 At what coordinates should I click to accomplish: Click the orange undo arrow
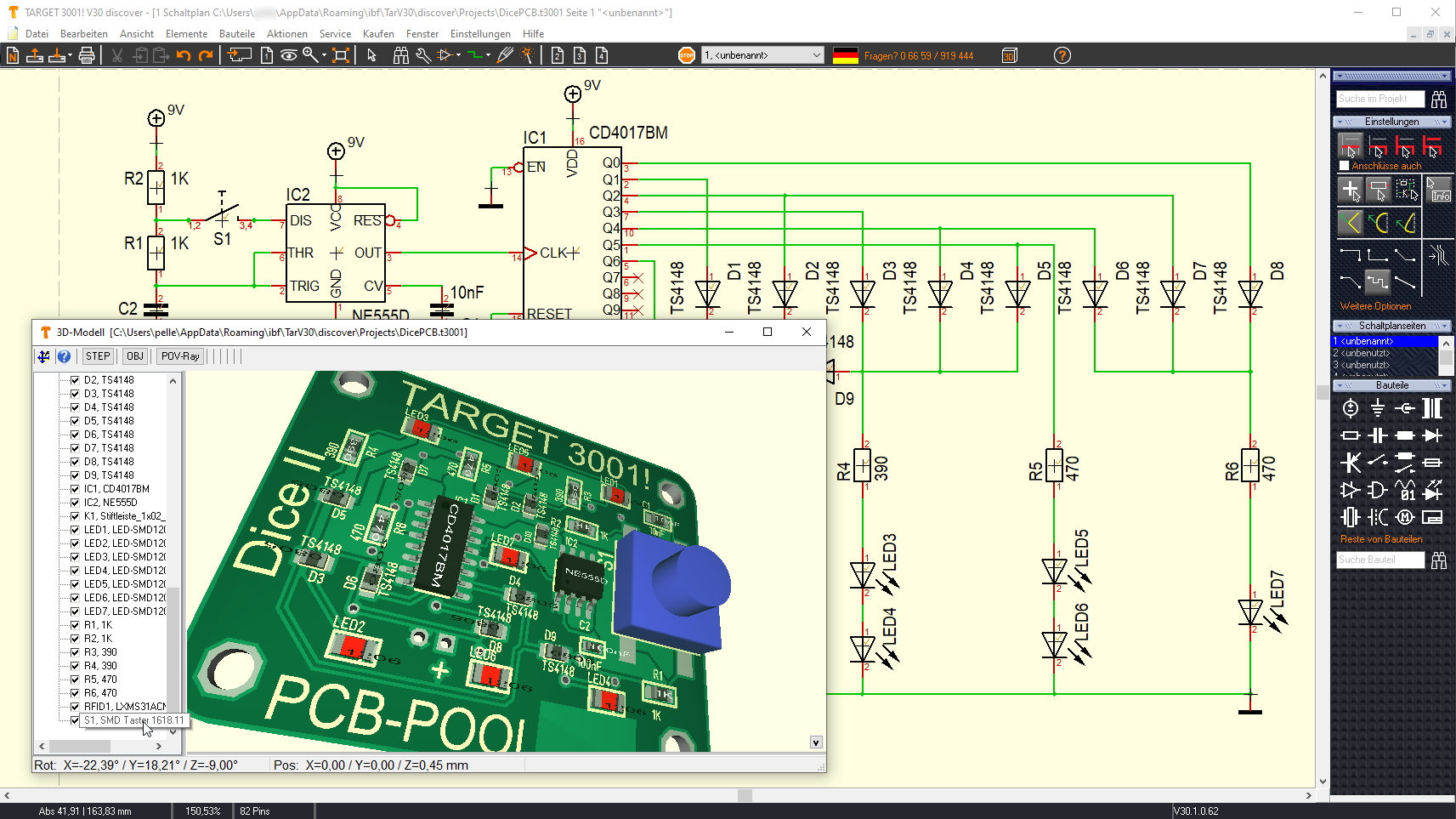pos(184,56)
